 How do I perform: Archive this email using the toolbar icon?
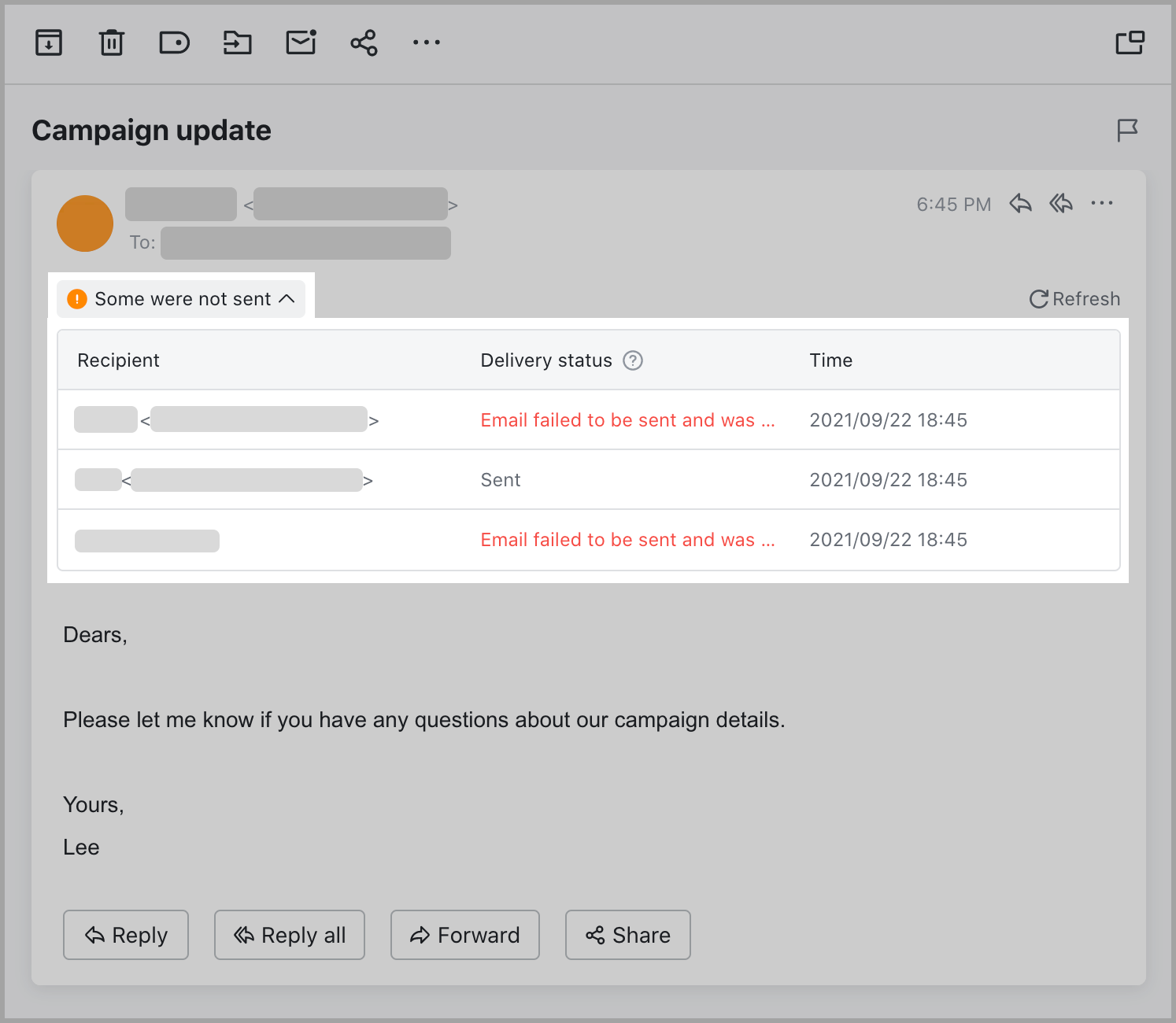click(48, 43)
